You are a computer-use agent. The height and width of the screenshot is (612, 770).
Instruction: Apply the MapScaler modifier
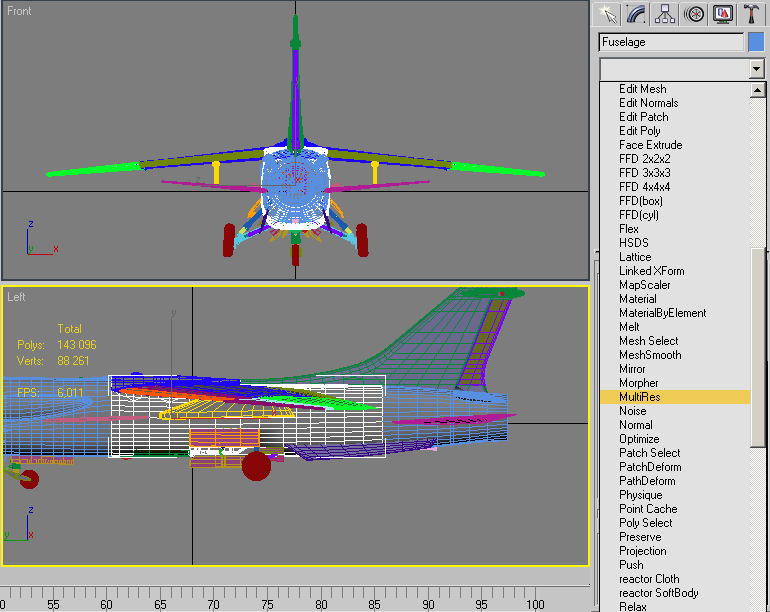pos(645,285)
